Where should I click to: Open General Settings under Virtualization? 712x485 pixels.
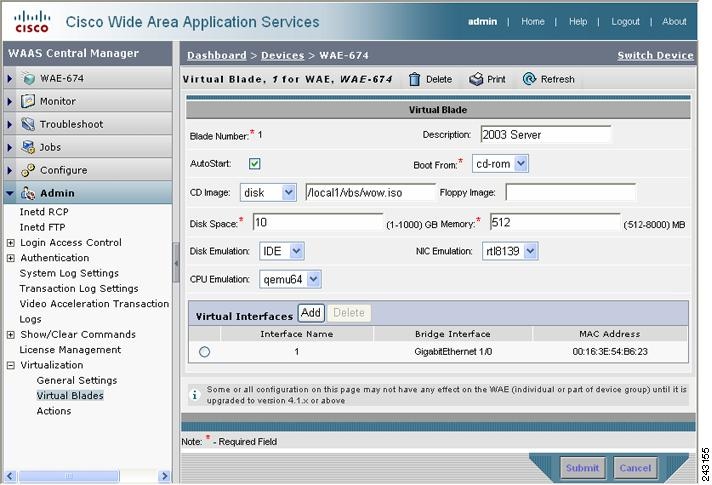77,380
